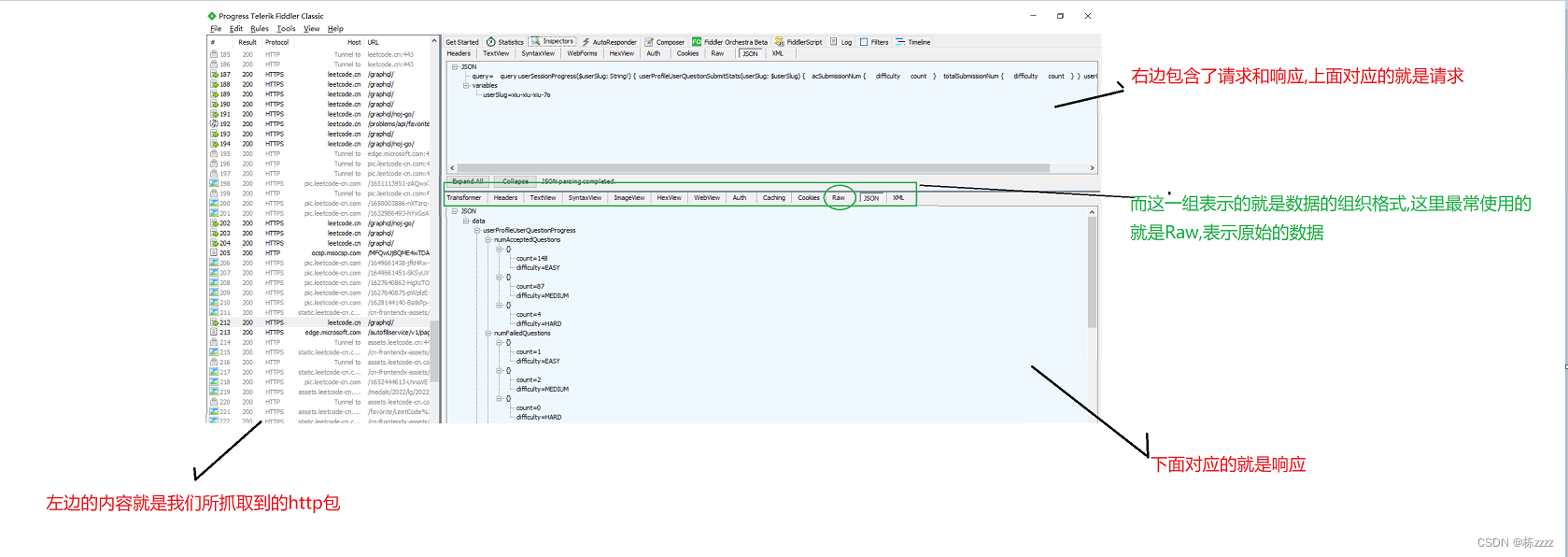
Task: Open the ImageView response tab
Action: 629,198
